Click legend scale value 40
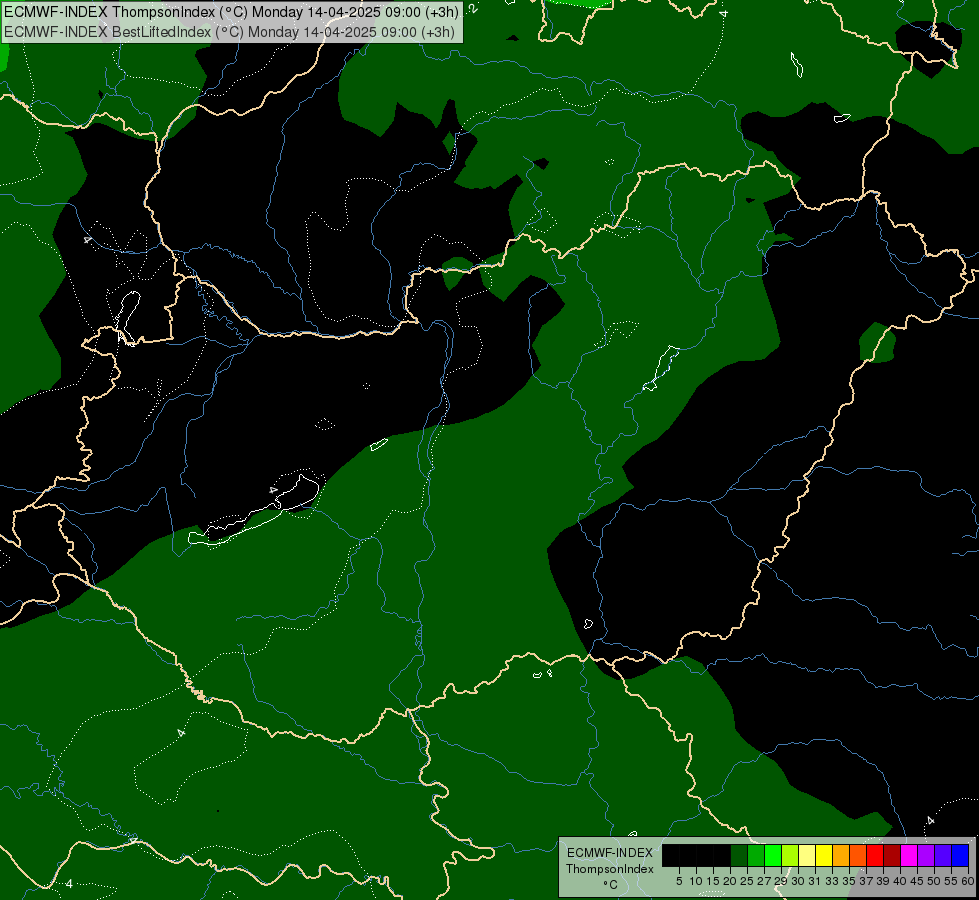 point(900,881)
